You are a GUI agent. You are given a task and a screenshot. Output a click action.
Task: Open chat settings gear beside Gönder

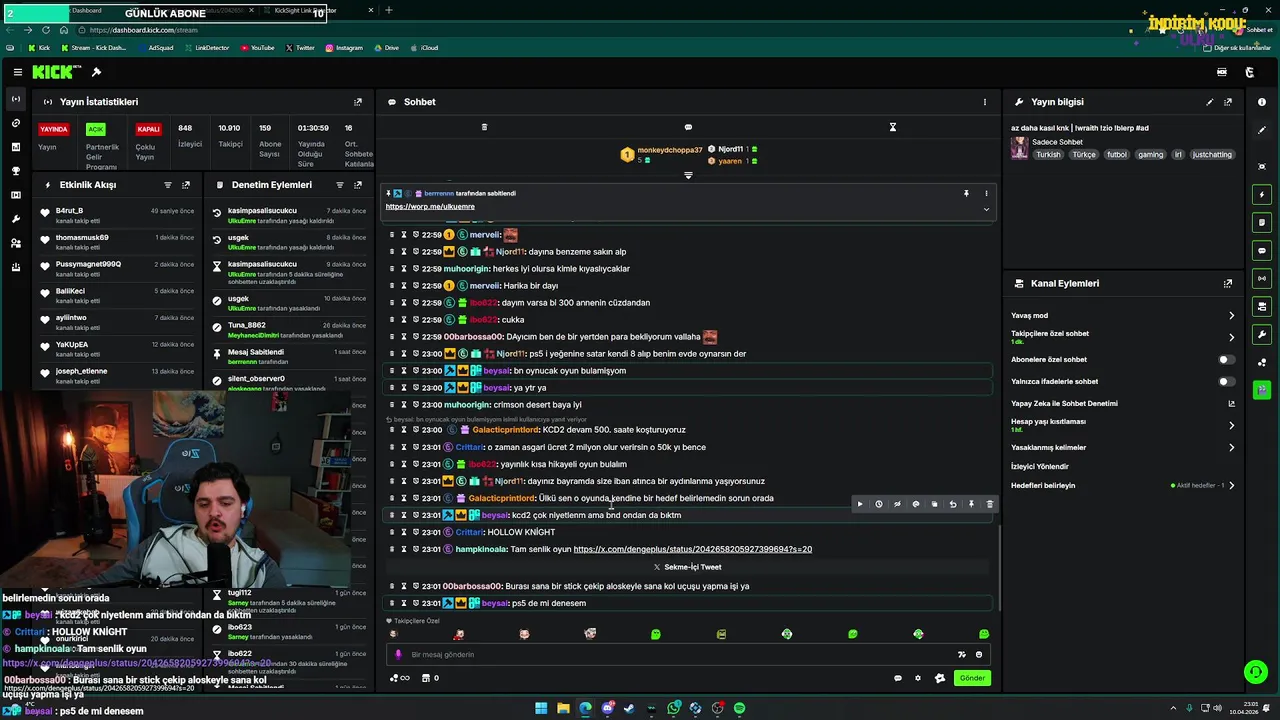coord(918,678)
